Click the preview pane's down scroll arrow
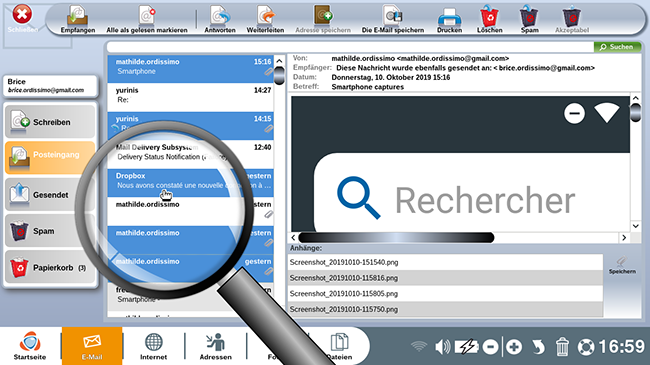Viewport: 650px width, 365px height. [x=635, y=226]
